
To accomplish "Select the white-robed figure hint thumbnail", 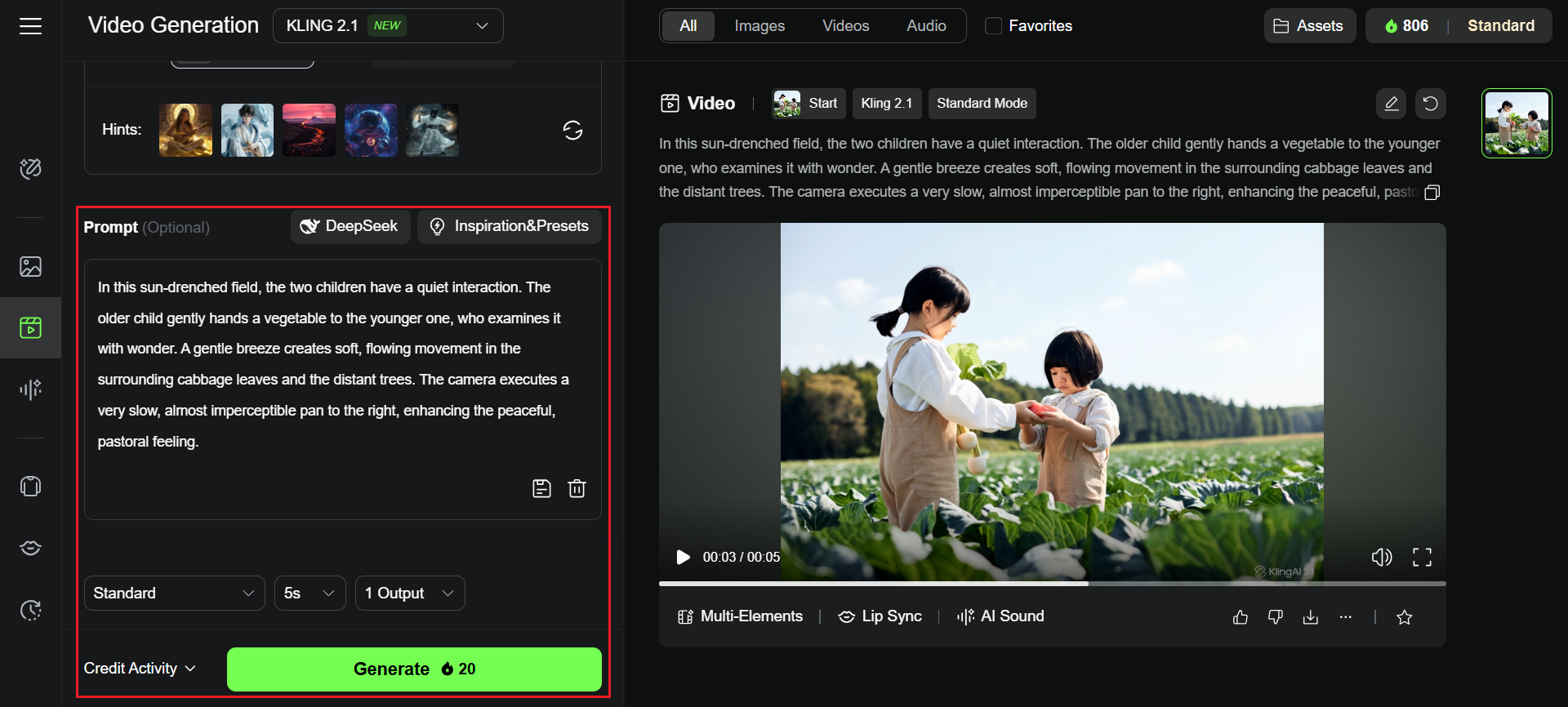I will tap(247, 130).
